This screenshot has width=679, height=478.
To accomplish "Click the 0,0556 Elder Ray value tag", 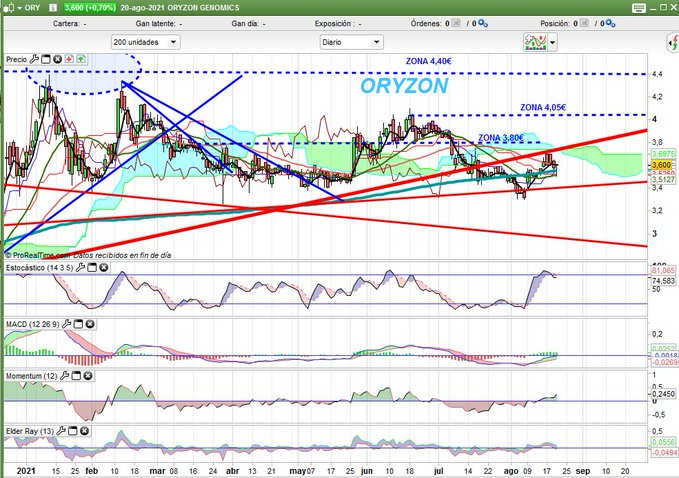I will (663, 442).
